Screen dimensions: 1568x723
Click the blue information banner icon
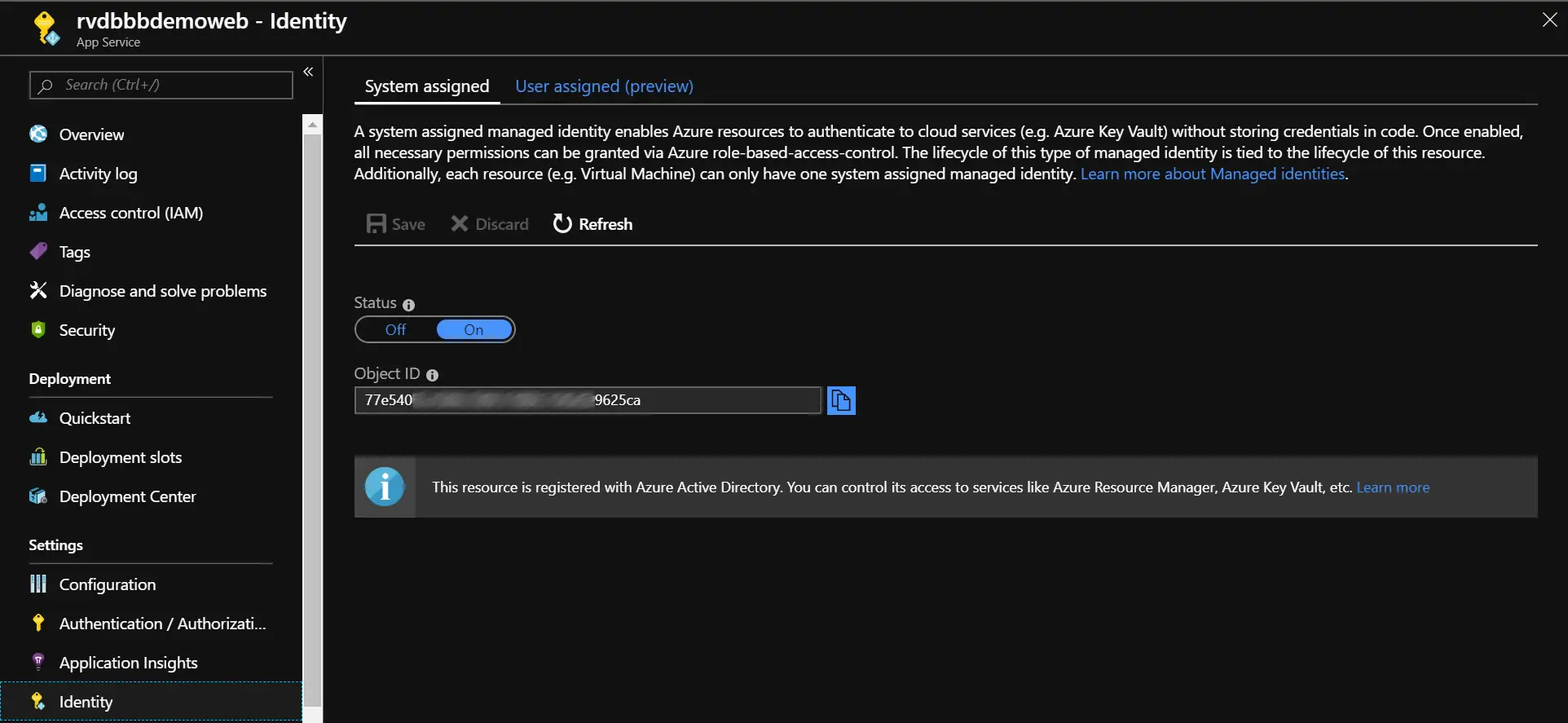[x=385, y=487]
